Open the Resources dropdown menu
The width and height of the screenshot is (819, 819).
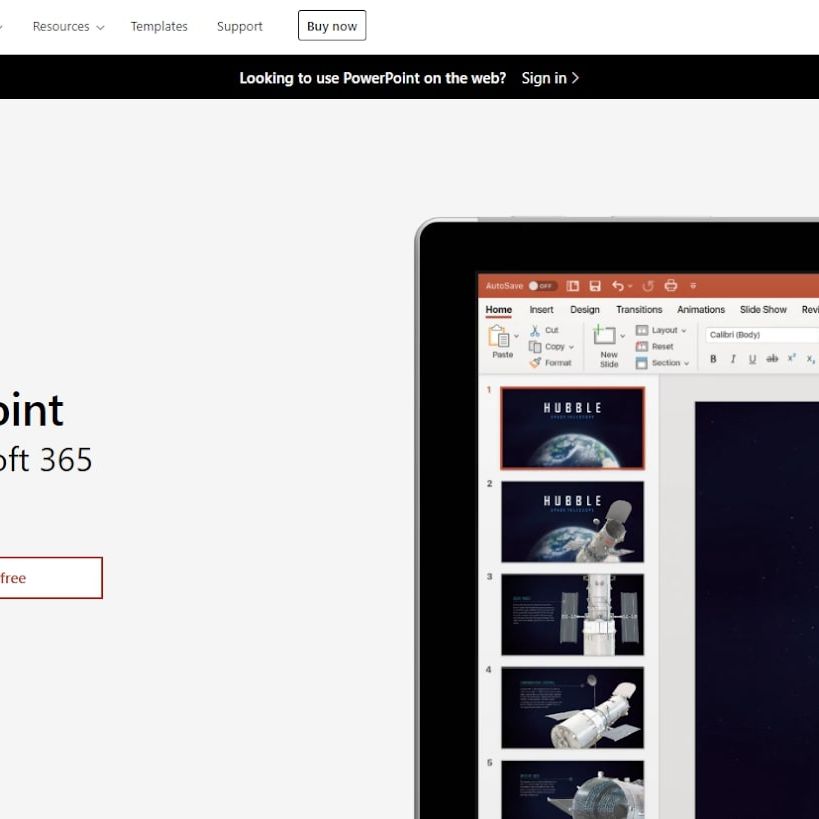click(x=68, y=26)
